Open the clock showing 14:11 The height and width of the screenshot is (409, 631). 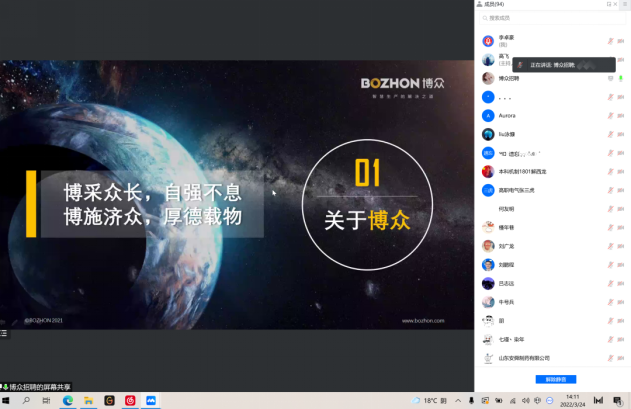(x=573, y=401)
